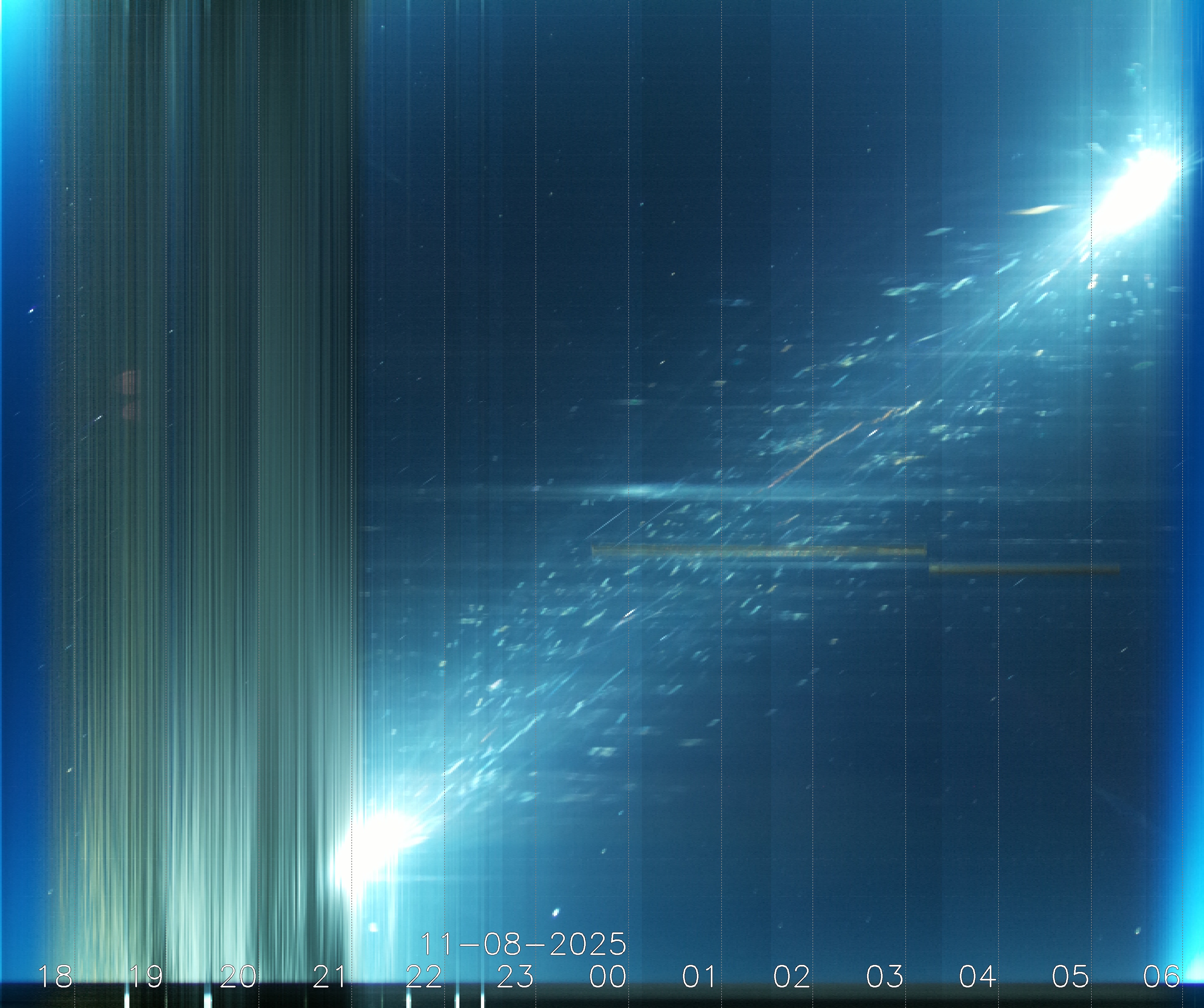The height and width of the screenshot is (1008, 1204).
Task: Click the long yellow horizontal streak
Action: [x=758, y=551]
